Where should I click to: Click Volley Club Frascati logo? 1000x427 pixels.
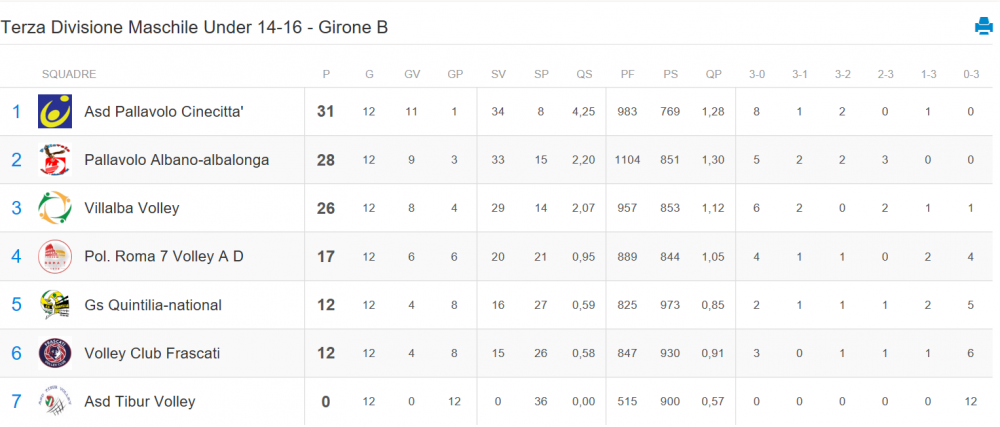tap(55, 353)
